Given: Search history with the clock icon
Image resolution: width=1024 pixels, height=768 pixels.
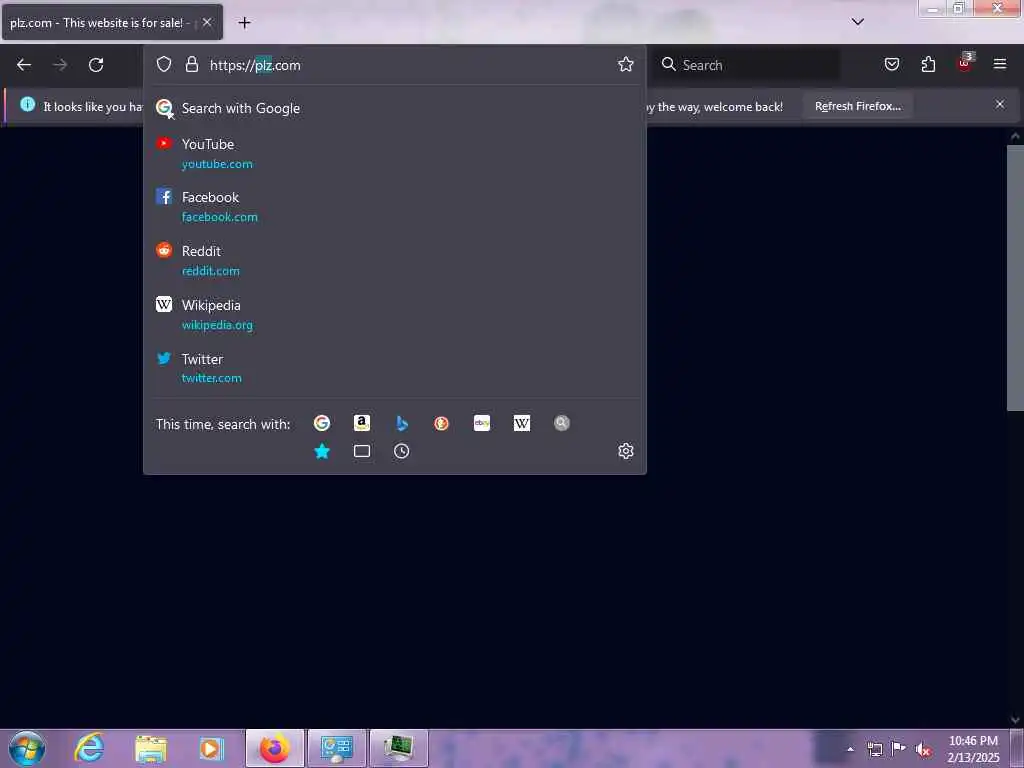Looking at the screenshot, I should 402,451.
